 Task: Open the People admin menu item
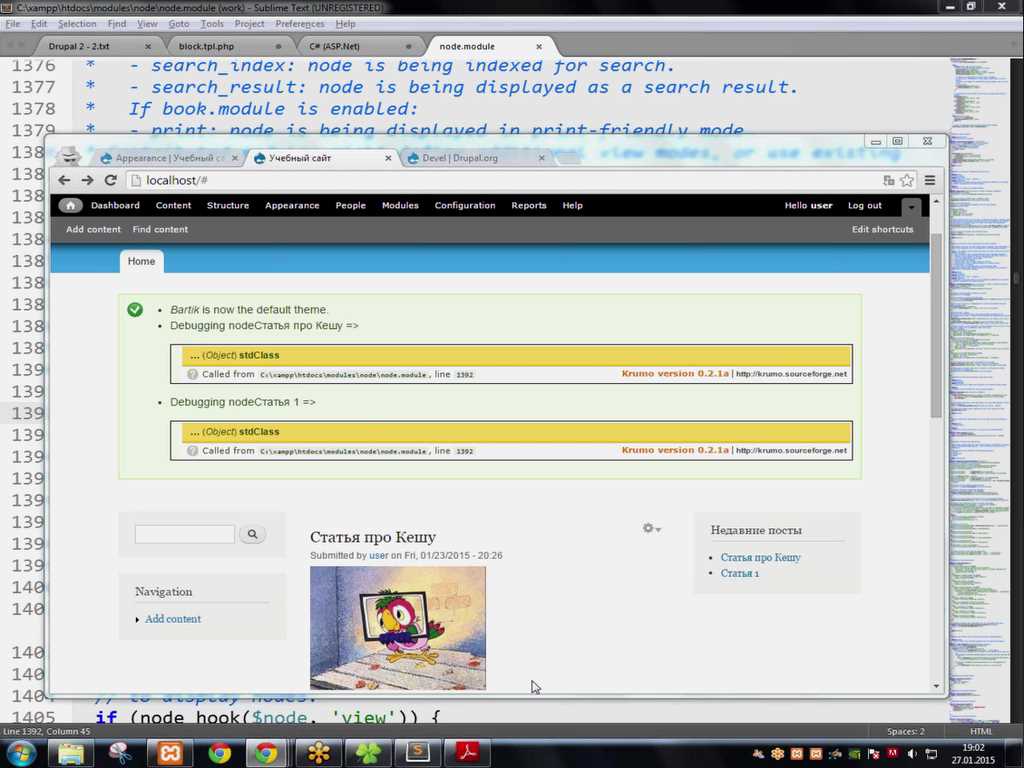click(x=351, y=205)
